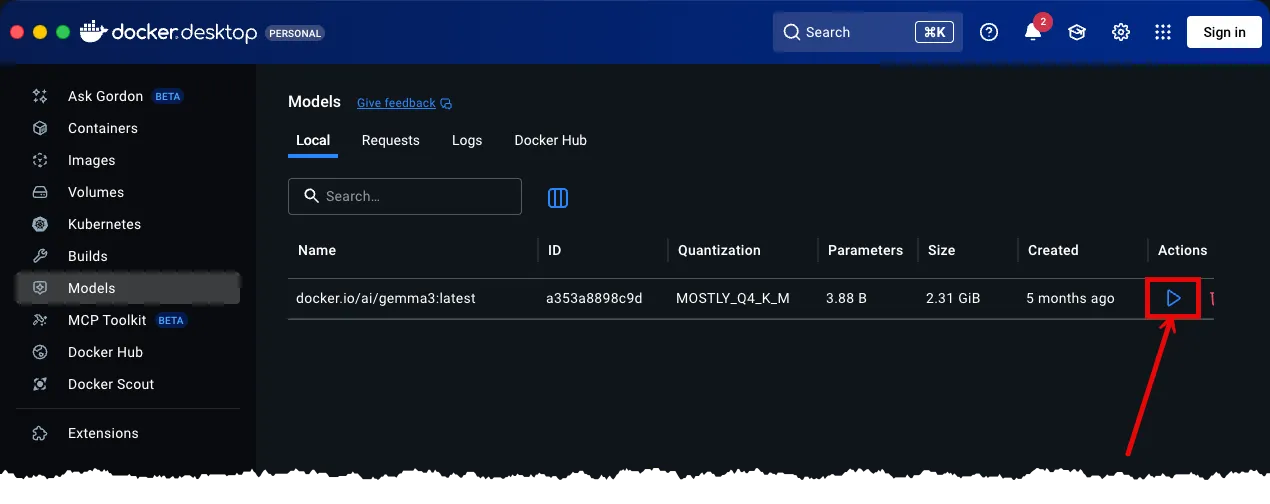Click the ID column header

coord(555,250)
